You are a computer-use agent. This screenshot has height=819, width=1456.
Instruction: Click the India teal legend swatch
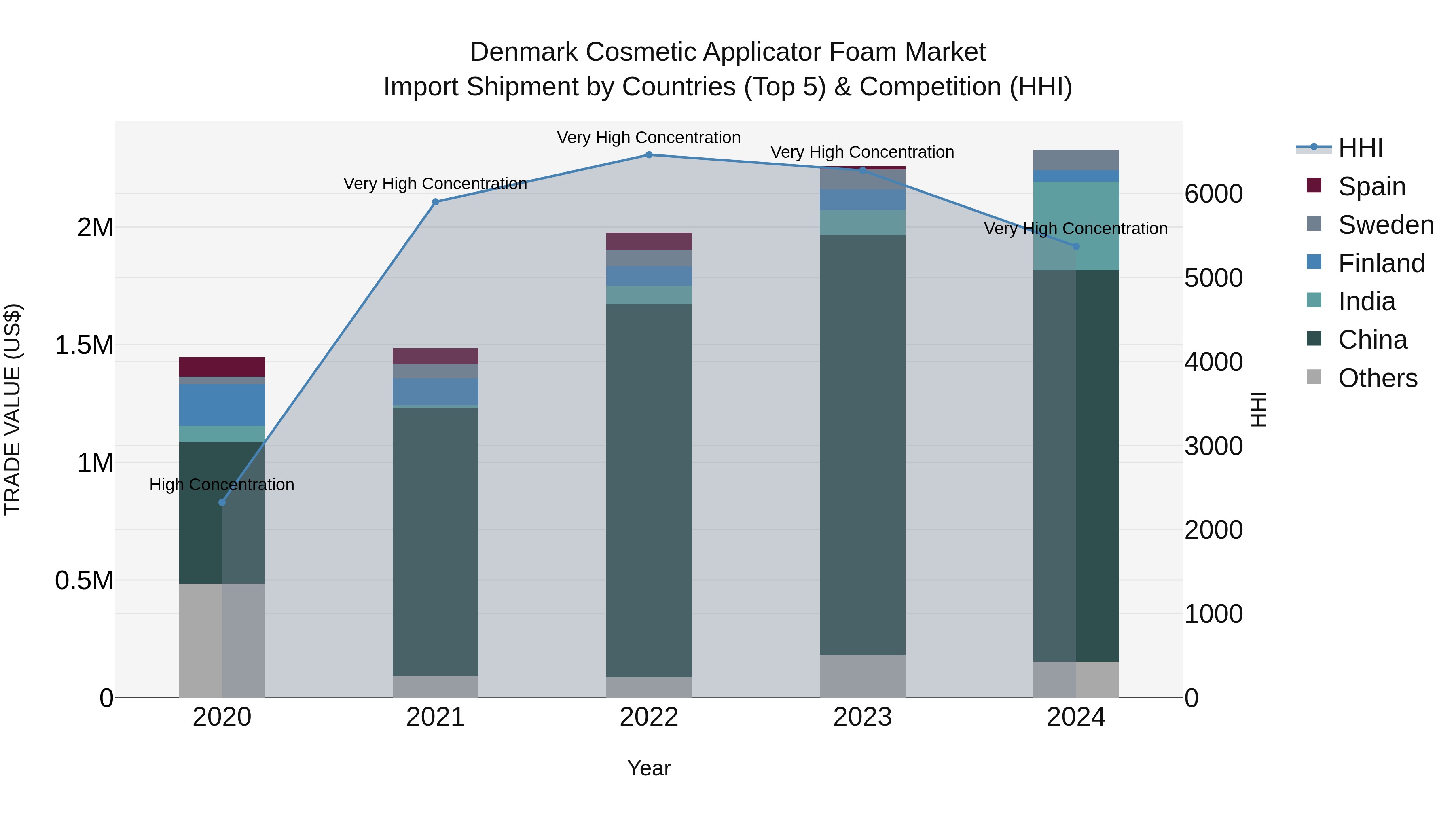pos(1314,300)
